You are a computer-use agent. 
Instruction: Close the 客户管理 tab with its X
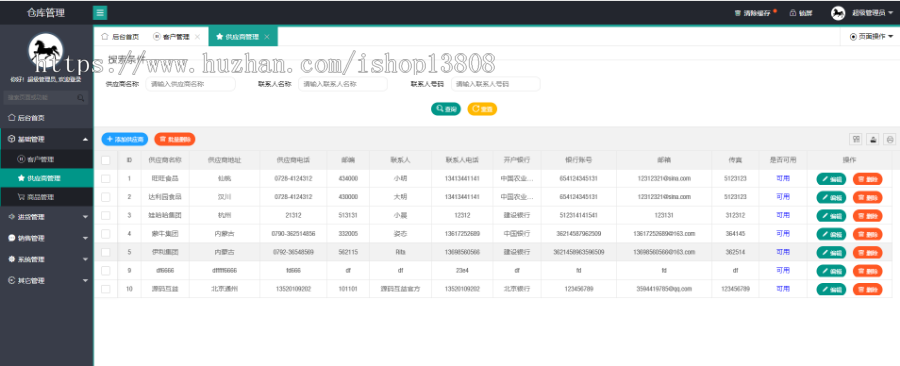point(197,37)
